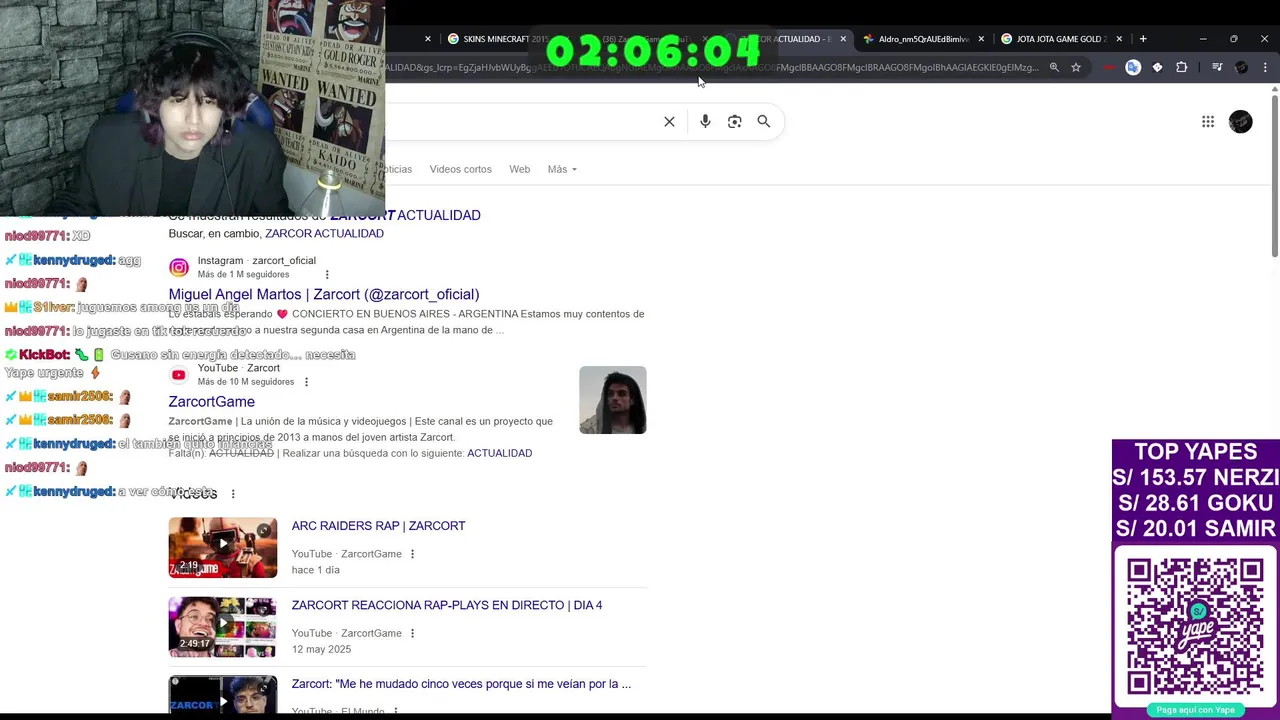The height and width of the screenshot is (720, 1280).
Task: Click the Yape QR code overlay
Action: pyautogui.click(x=1195, y=626)
